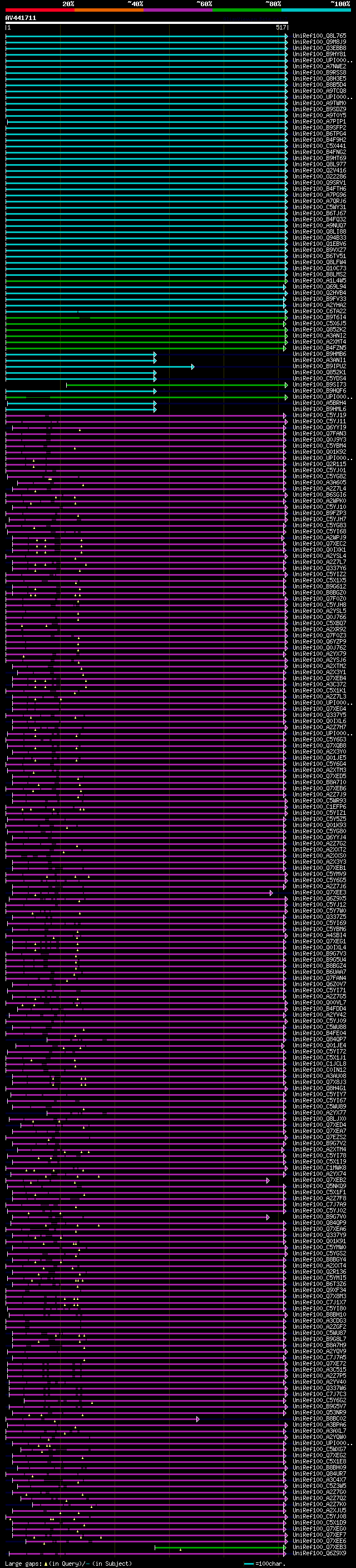Click the green ~80% identity color bar

(x=247, y=10)
